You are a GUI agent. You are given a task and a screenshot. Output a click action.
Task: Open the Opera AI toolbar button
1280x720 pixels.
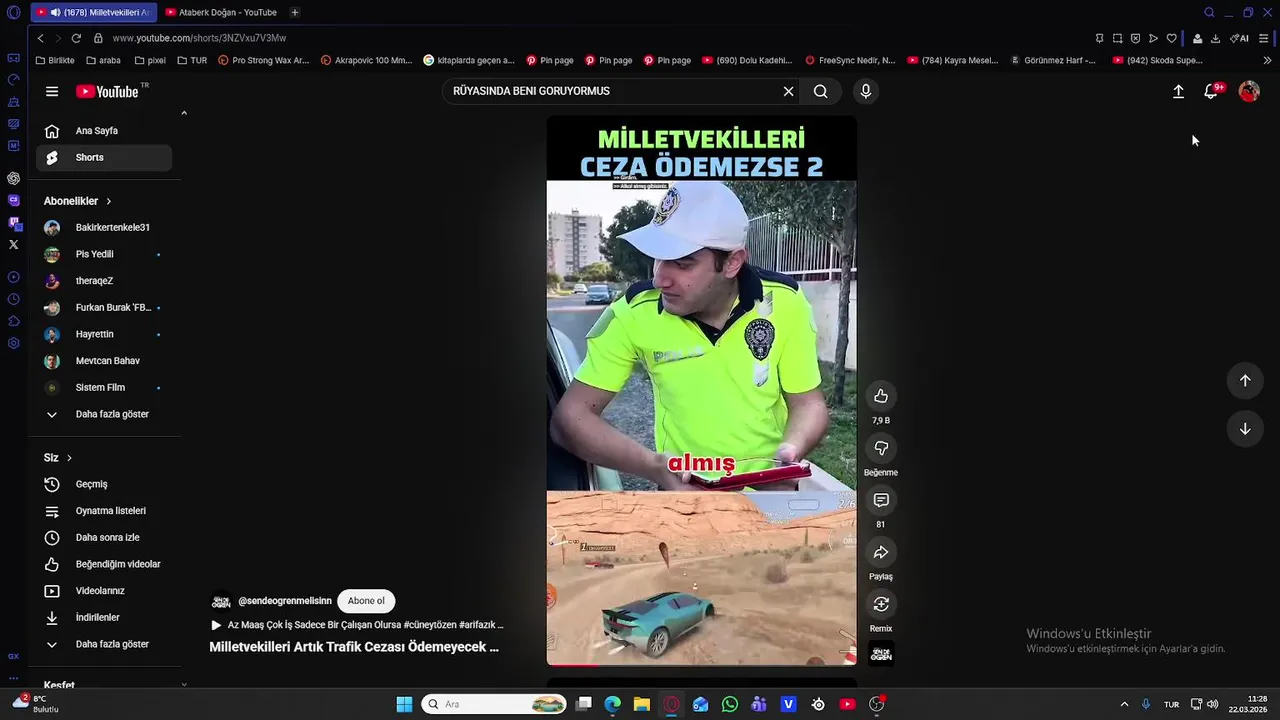click(x=1239, y=38)
